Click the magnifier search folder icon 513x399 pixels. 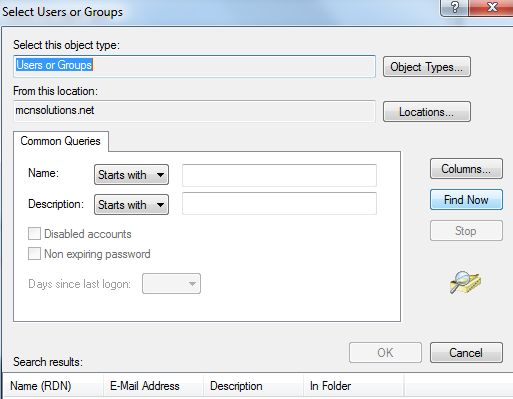465,282
